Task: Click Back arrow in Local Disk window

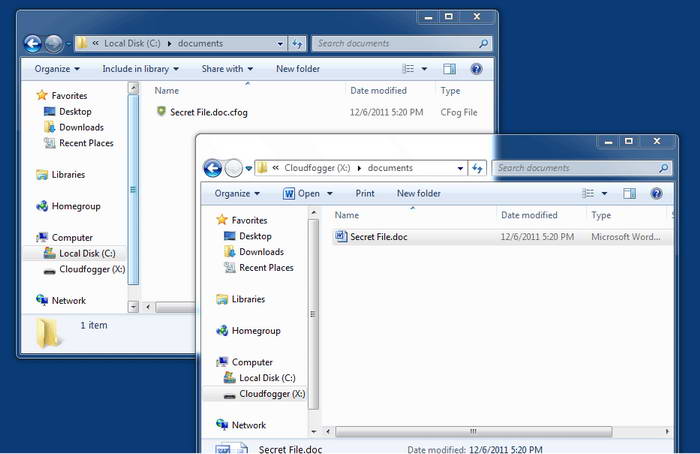Action: 32,44
